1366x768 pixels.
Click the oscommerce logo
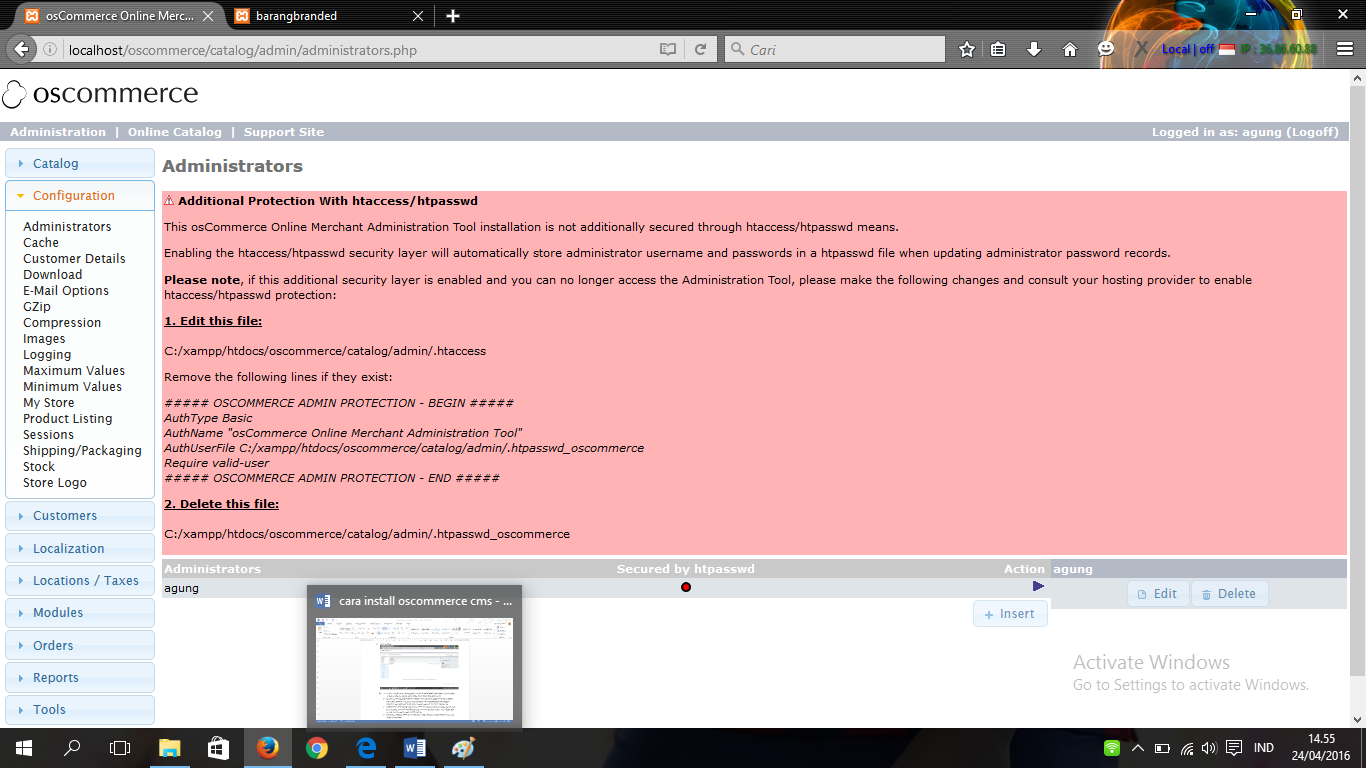click(x=100, y=94)
